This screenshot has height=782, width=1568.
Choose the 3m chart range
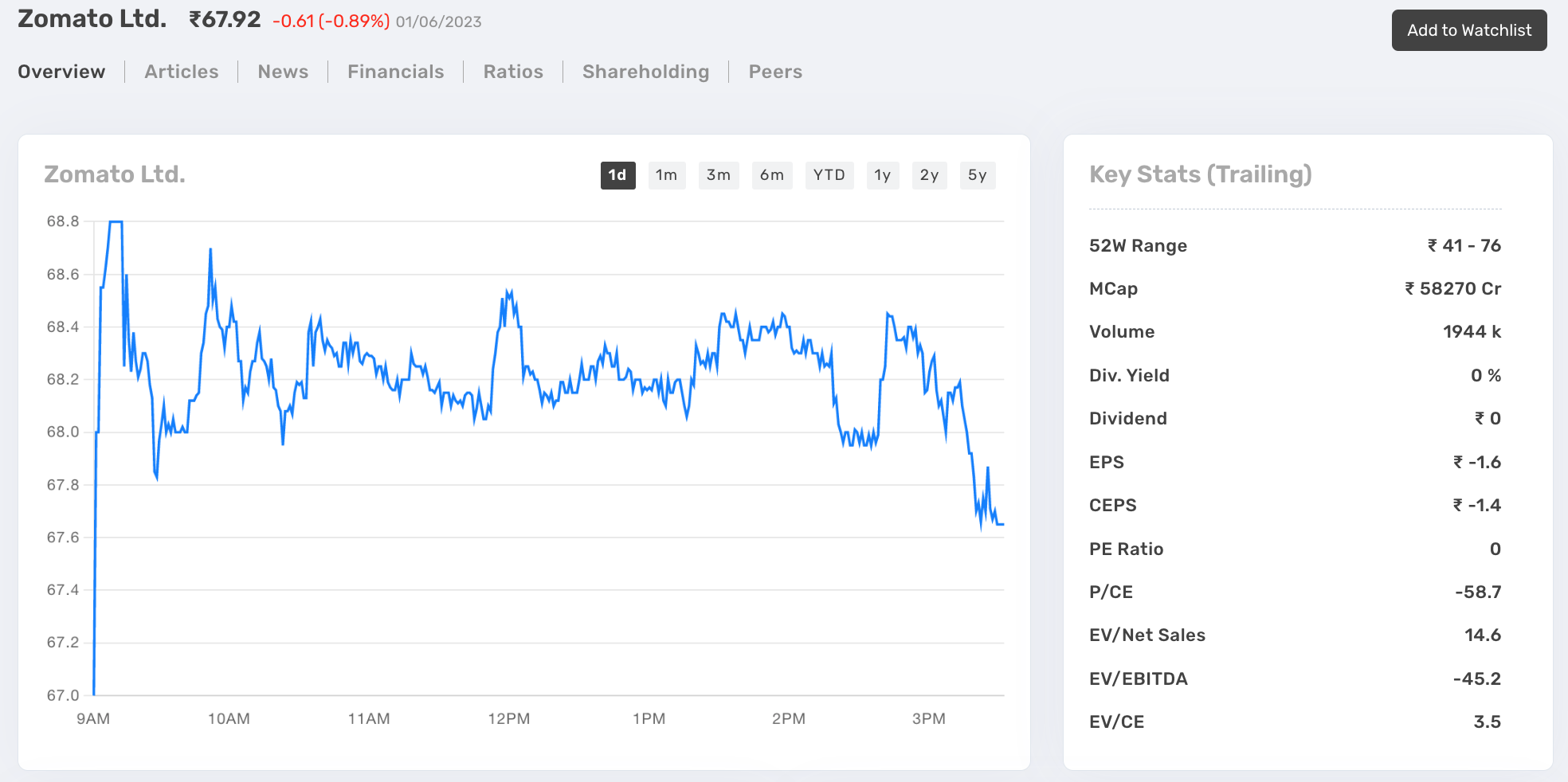point(719,175)
